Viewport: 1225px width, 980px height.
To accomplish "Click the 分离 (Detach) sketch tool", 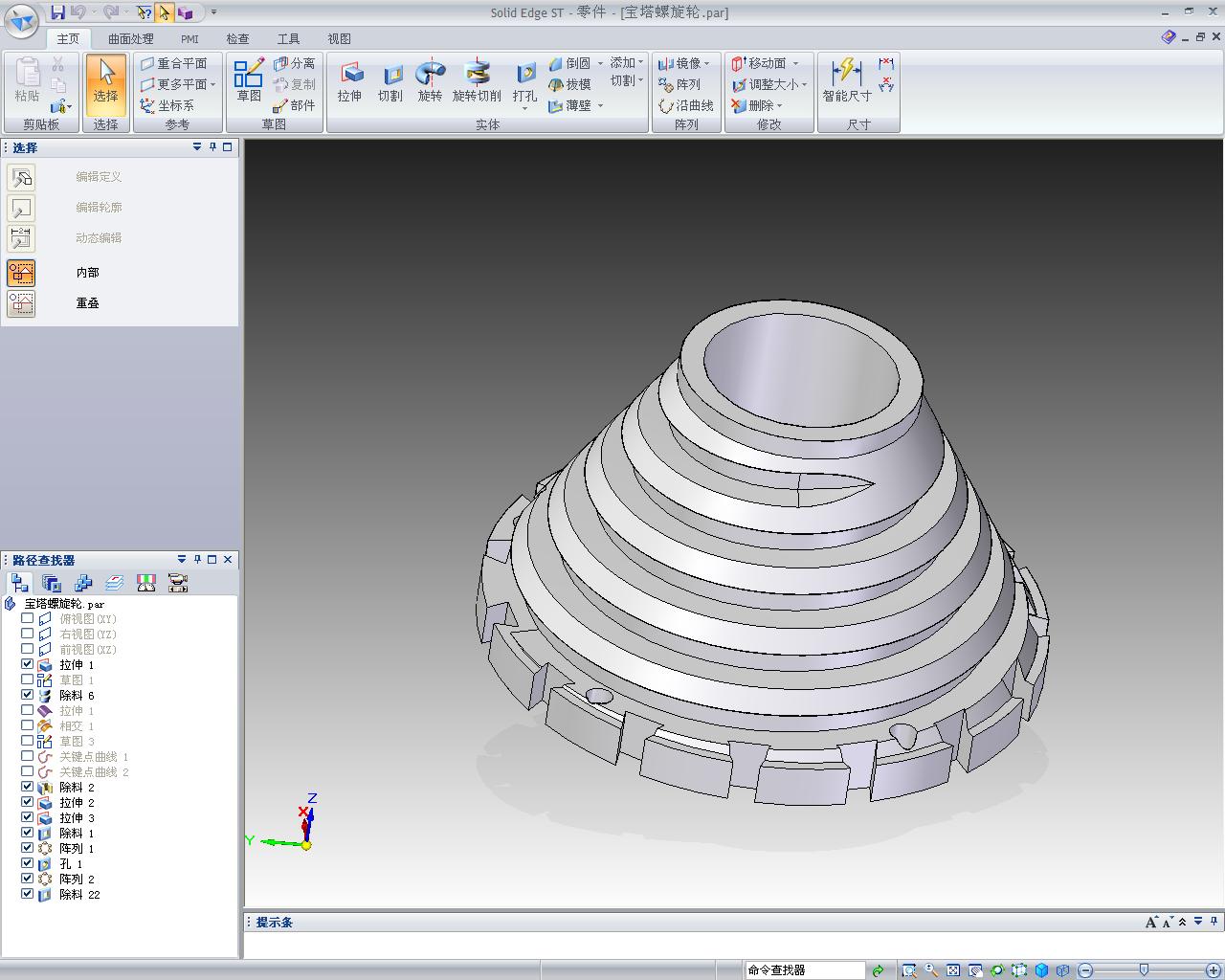I will point(294,63).
